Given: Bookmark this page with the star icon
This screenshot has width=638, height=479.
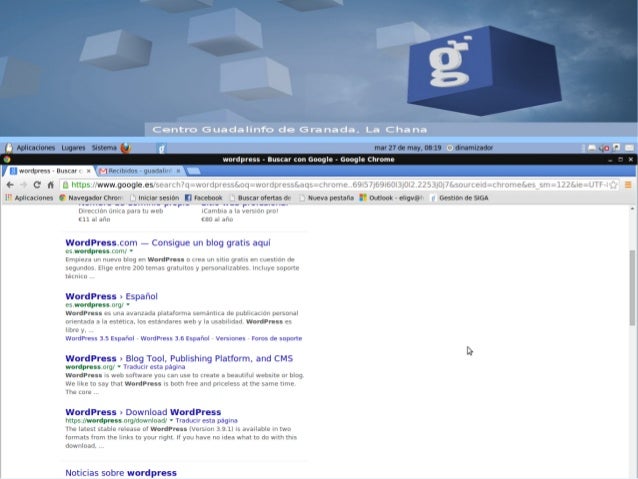Looking at the screenshot, I should coord(613,185).
